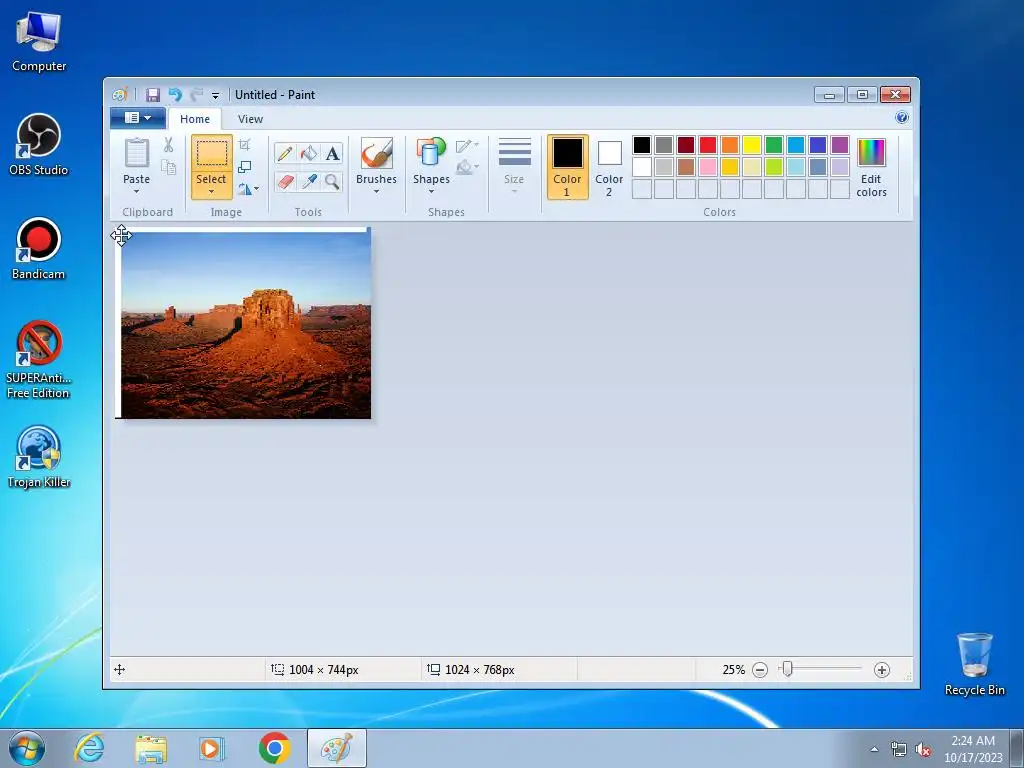This screenshot has height=768, width=1024.
Task: Click the Undo arrow icon
Action: (175, 95)
